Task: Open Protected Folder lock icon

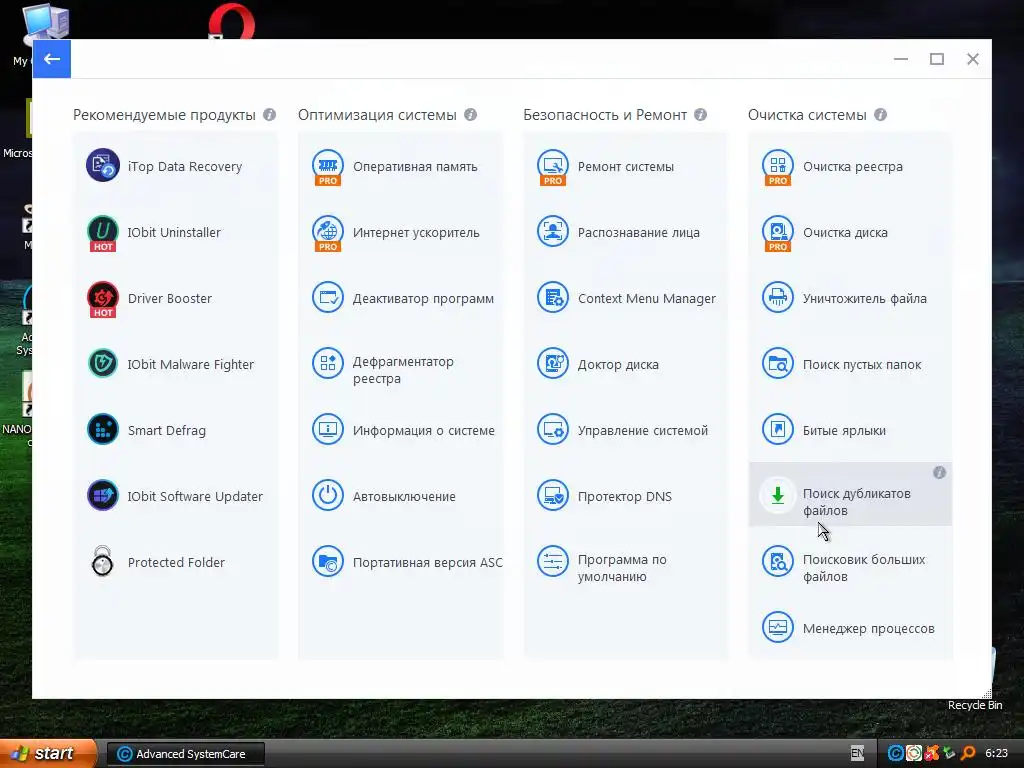Action: tap(103, 562)
